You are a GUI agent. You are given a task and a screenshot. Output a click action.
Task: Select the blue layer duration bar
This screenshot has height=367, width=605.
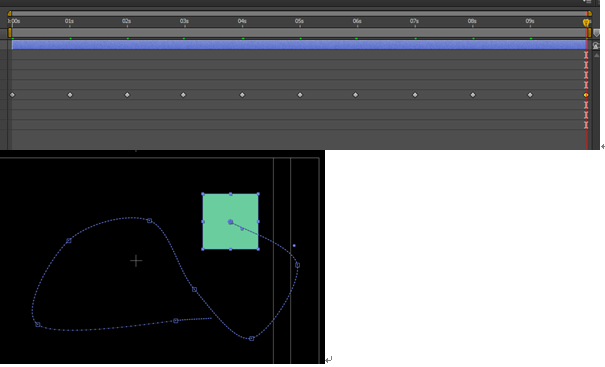(299, 45)
